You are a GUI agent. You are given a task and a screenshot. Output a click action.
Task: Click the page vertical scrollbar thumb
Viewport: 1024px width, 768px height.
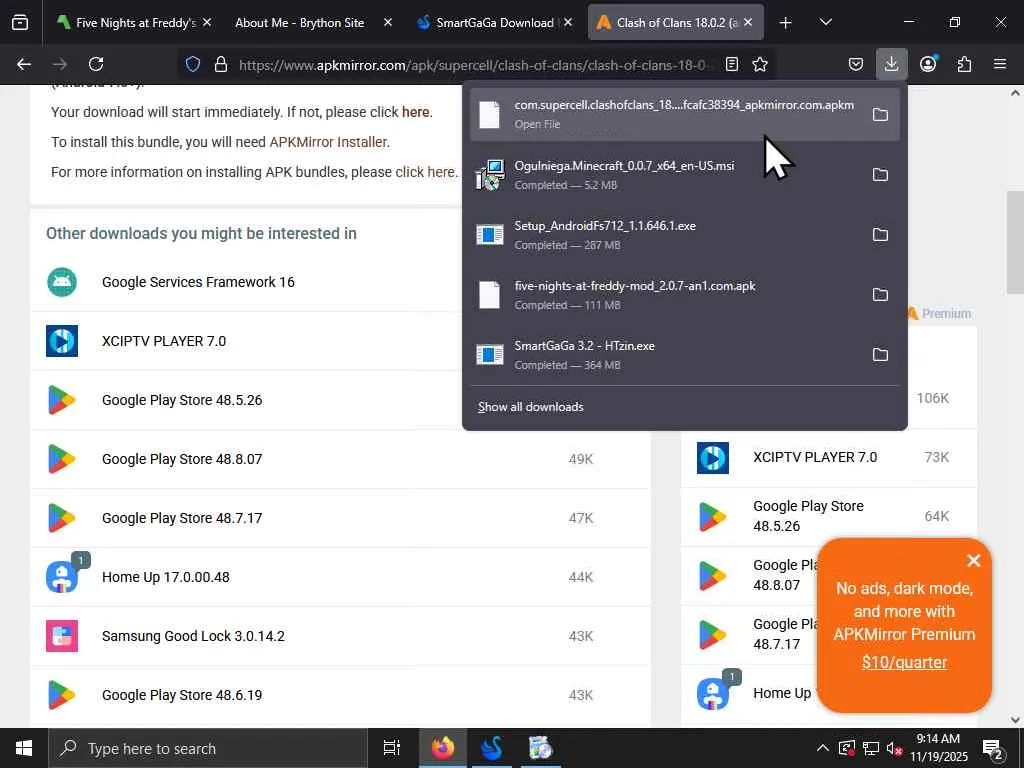(x=1014, y=243)
